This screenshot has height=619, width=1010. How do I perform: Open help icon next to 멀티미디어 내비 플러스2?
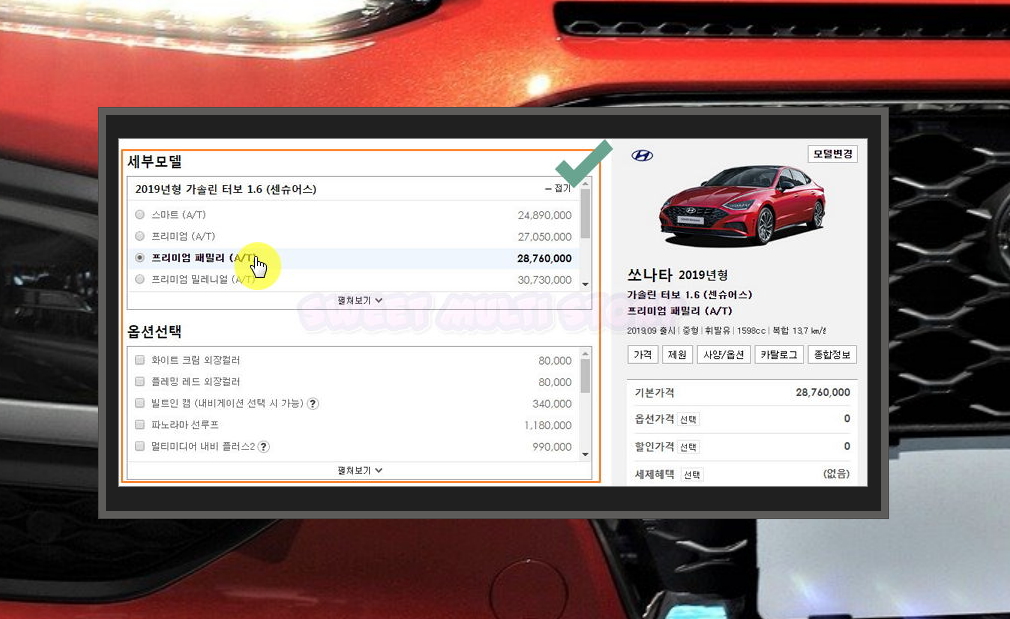[263, 446]
